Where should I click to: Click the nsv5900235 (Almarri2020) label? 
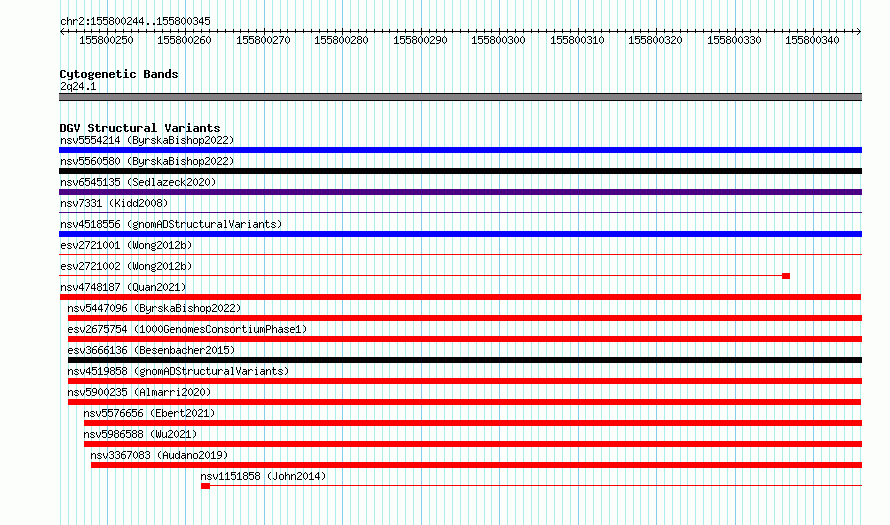tap(139, 392)
